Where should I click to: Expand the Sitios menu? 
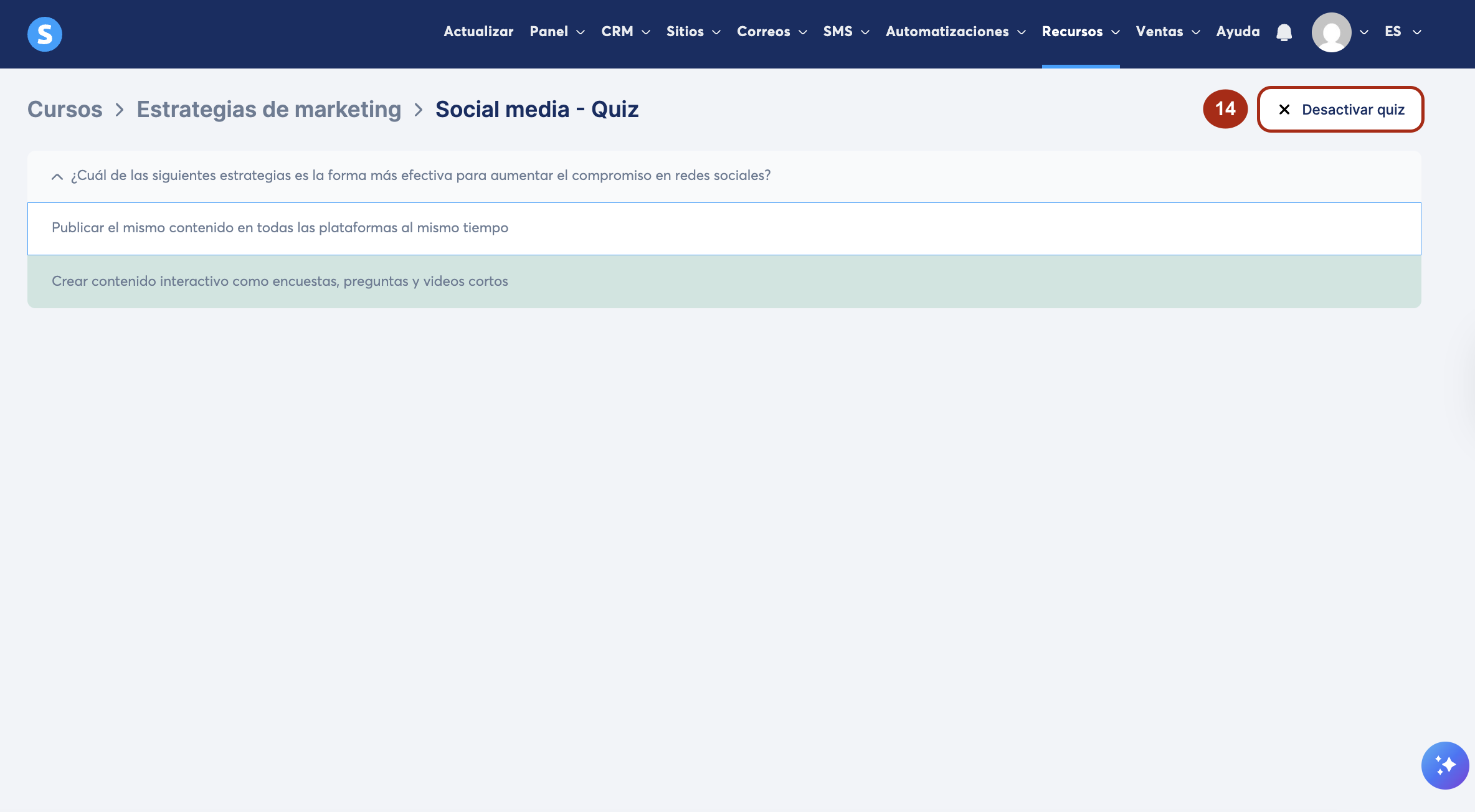coord(693,32)
